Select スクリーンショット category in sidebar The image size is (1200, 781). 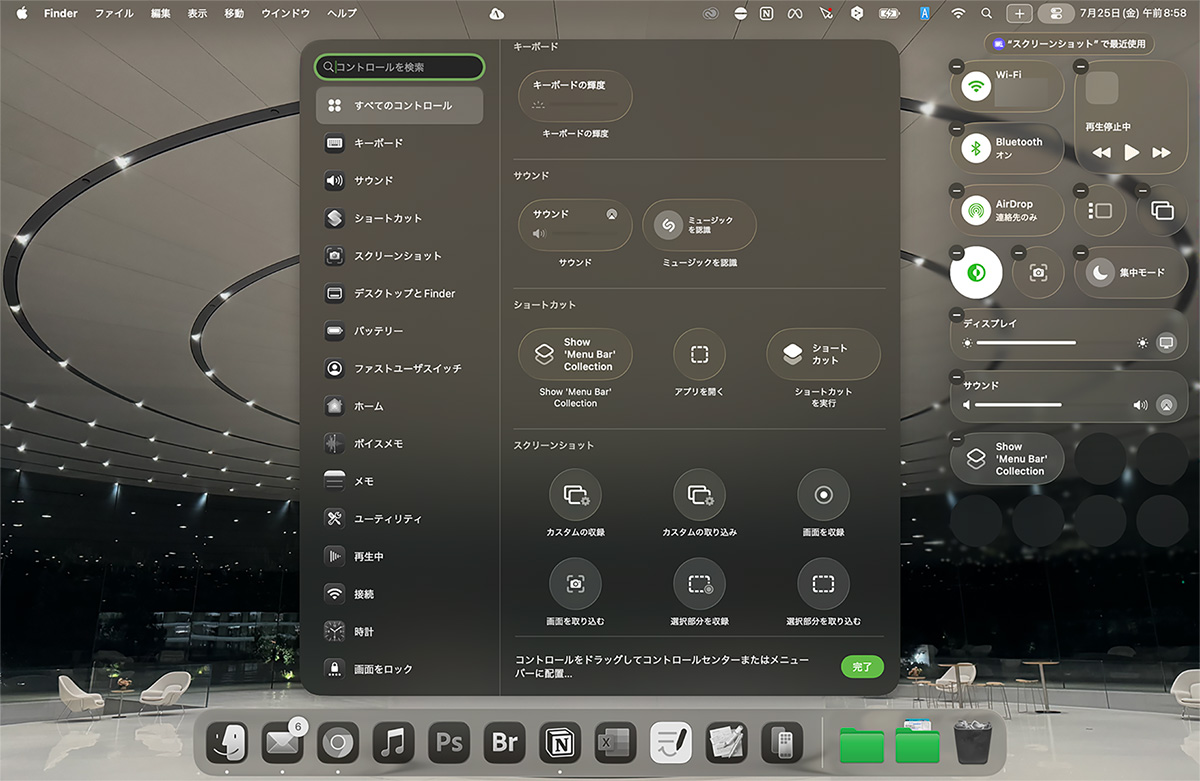(x=398, y=256)
